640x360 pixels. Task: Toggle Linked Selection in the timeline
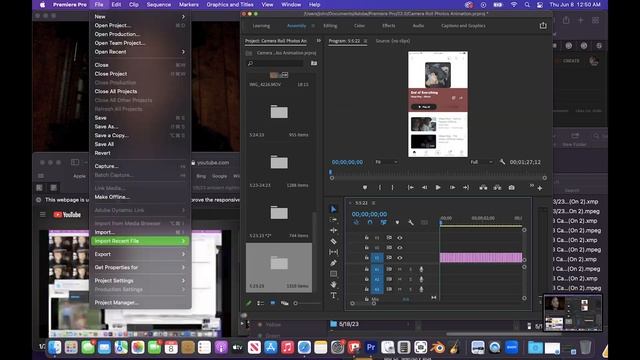click(x=383, y=222)
